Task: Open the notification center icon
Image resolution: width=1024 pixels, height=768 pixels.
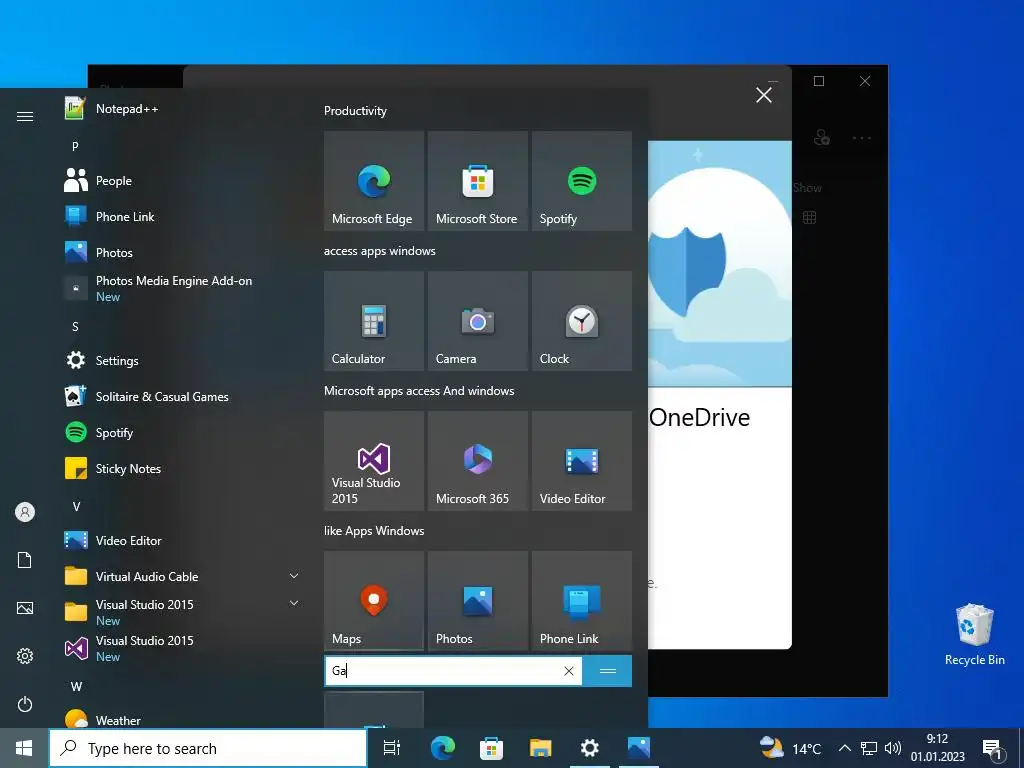Action: click(993, 749)
